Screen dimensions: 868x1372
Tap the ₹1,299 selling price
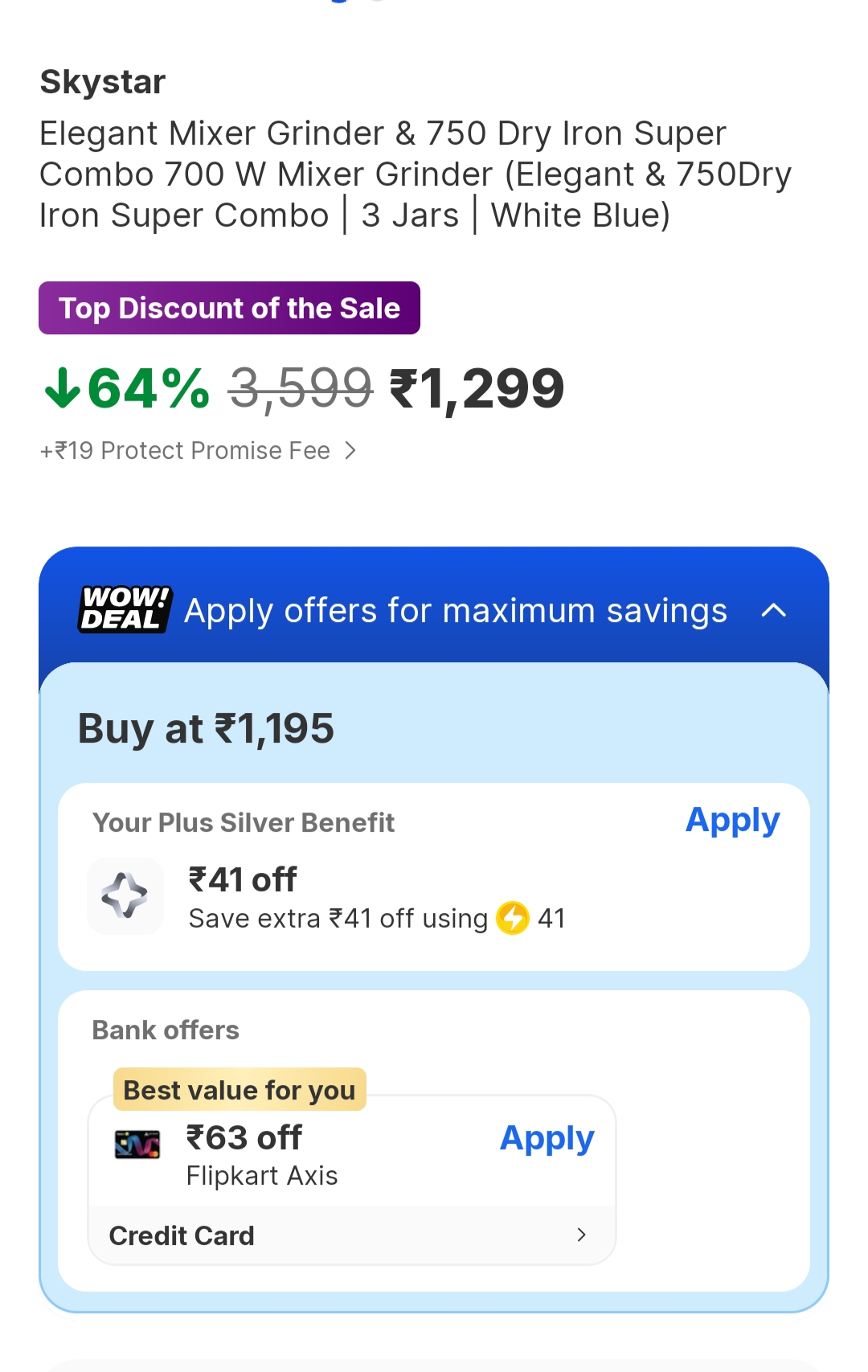click(477, 389)
